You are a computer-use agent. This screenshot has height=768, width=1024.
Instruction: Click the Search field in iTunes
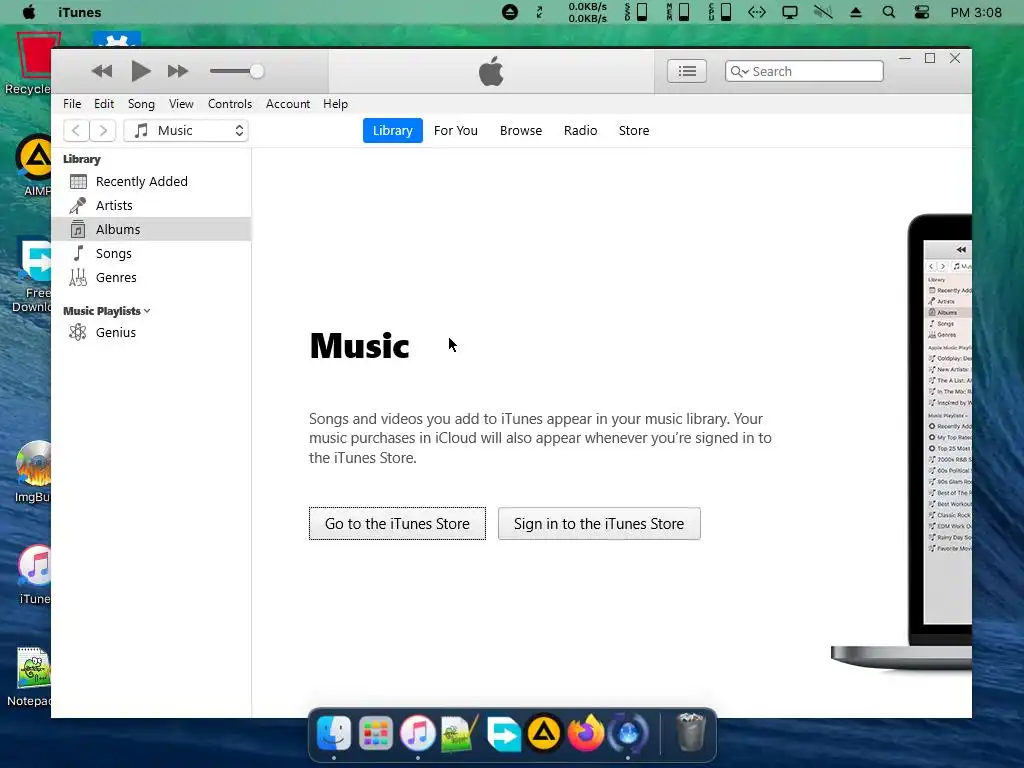804,71
